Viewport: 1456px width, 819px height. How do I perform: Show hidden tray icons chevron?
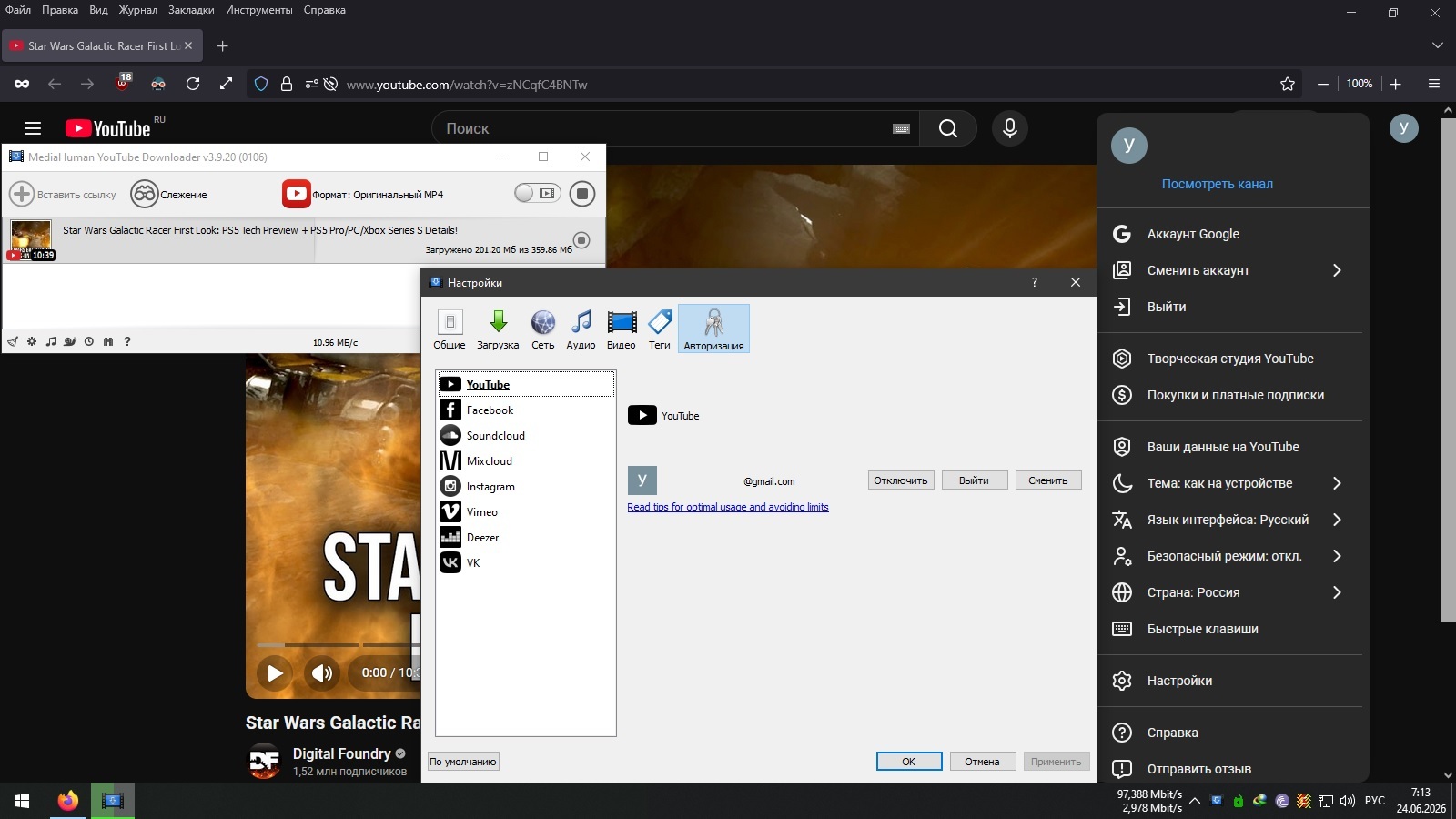[1195, 801]
